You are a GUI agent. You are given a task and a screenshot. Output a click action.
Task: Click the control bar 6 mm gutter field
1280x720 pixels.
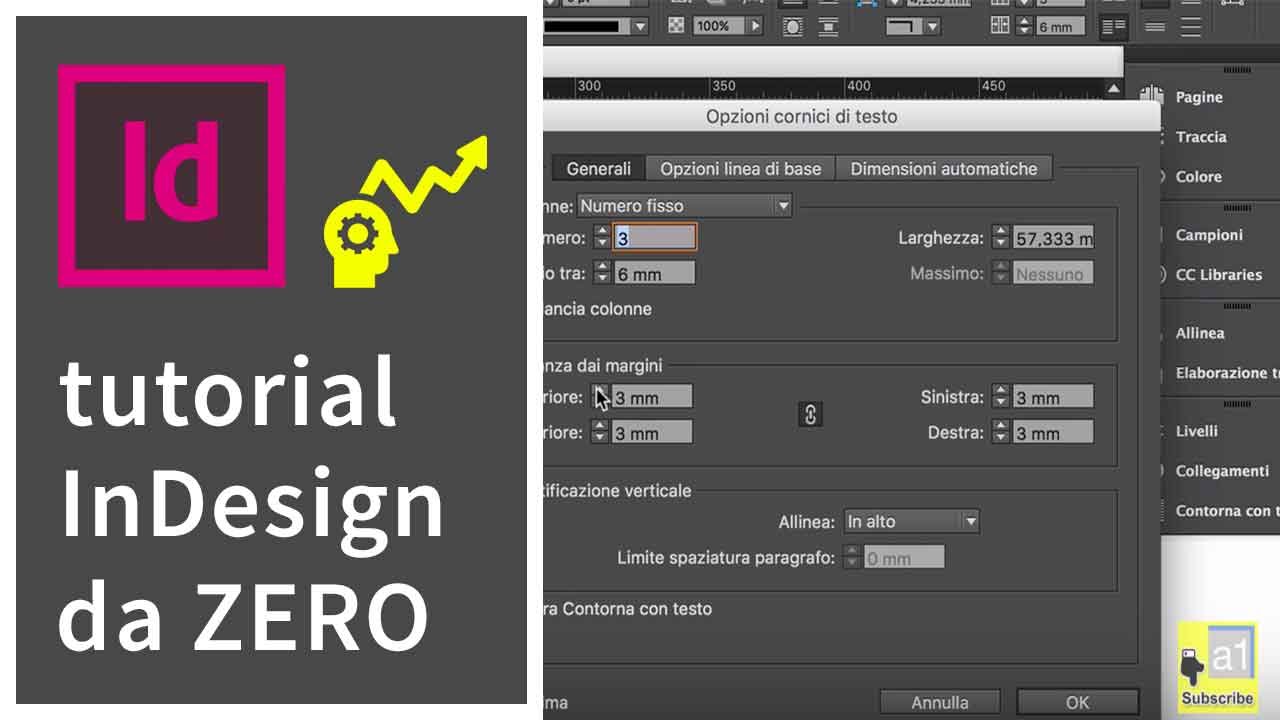tap(1060, 27)
